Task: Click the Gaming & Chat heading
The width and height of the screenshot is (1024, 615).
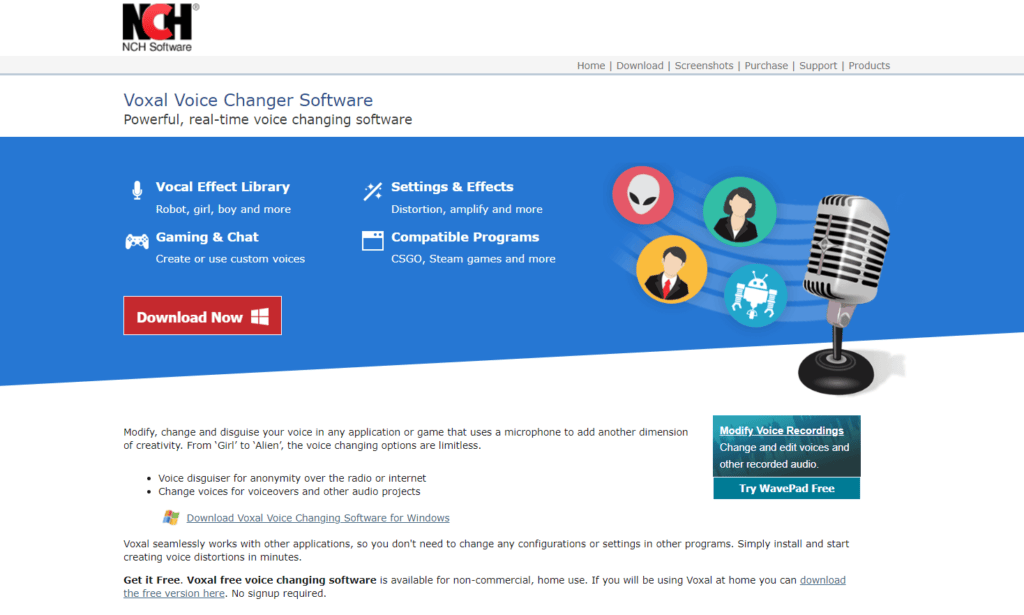Action: pos(207,237)
